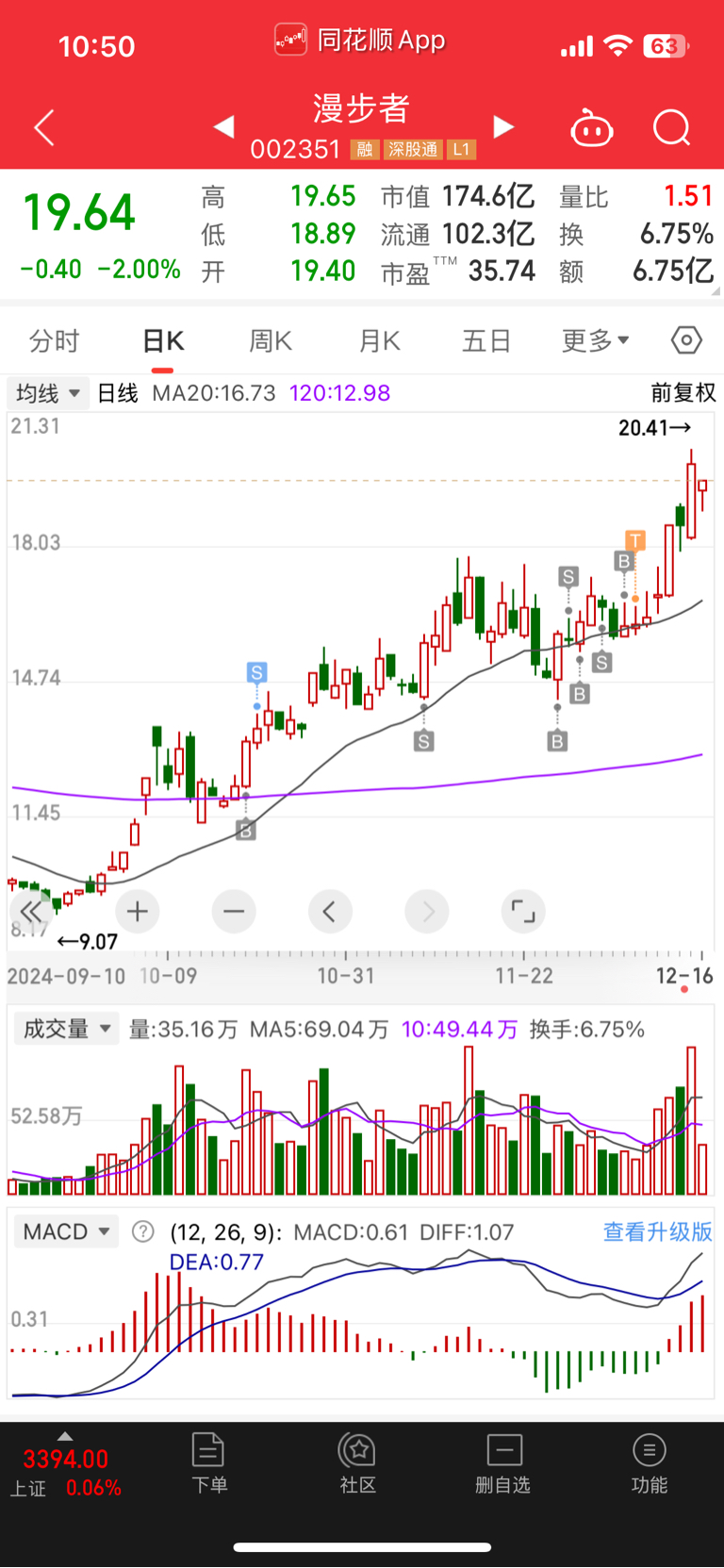Screen dimensions: 724x1568
Task: Select the 日K tab
Action: point(163,340)
